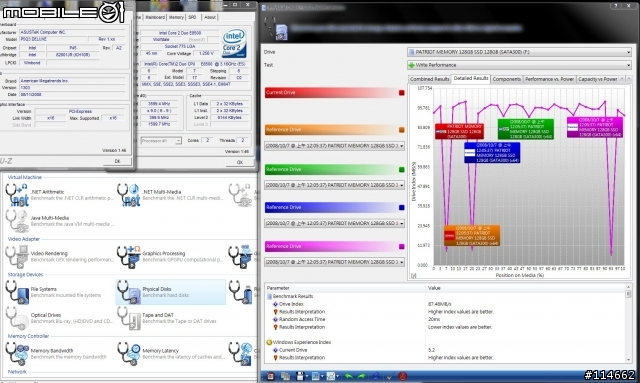The width and height of the screenshot is (640, 383).
Task: Switch to the Capacity vs Power tab
Action: coord(598,79)
